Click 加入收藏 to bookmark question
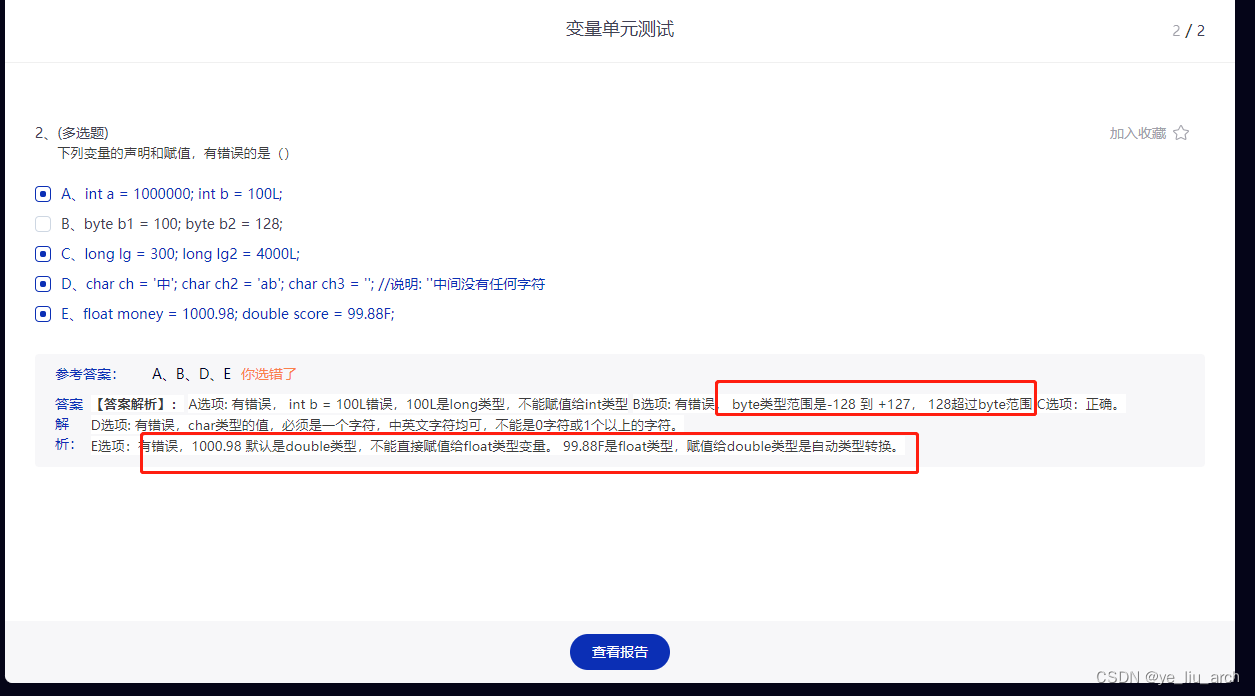The height and width of the screenshot is (696, 1255). click(1138, 133)
